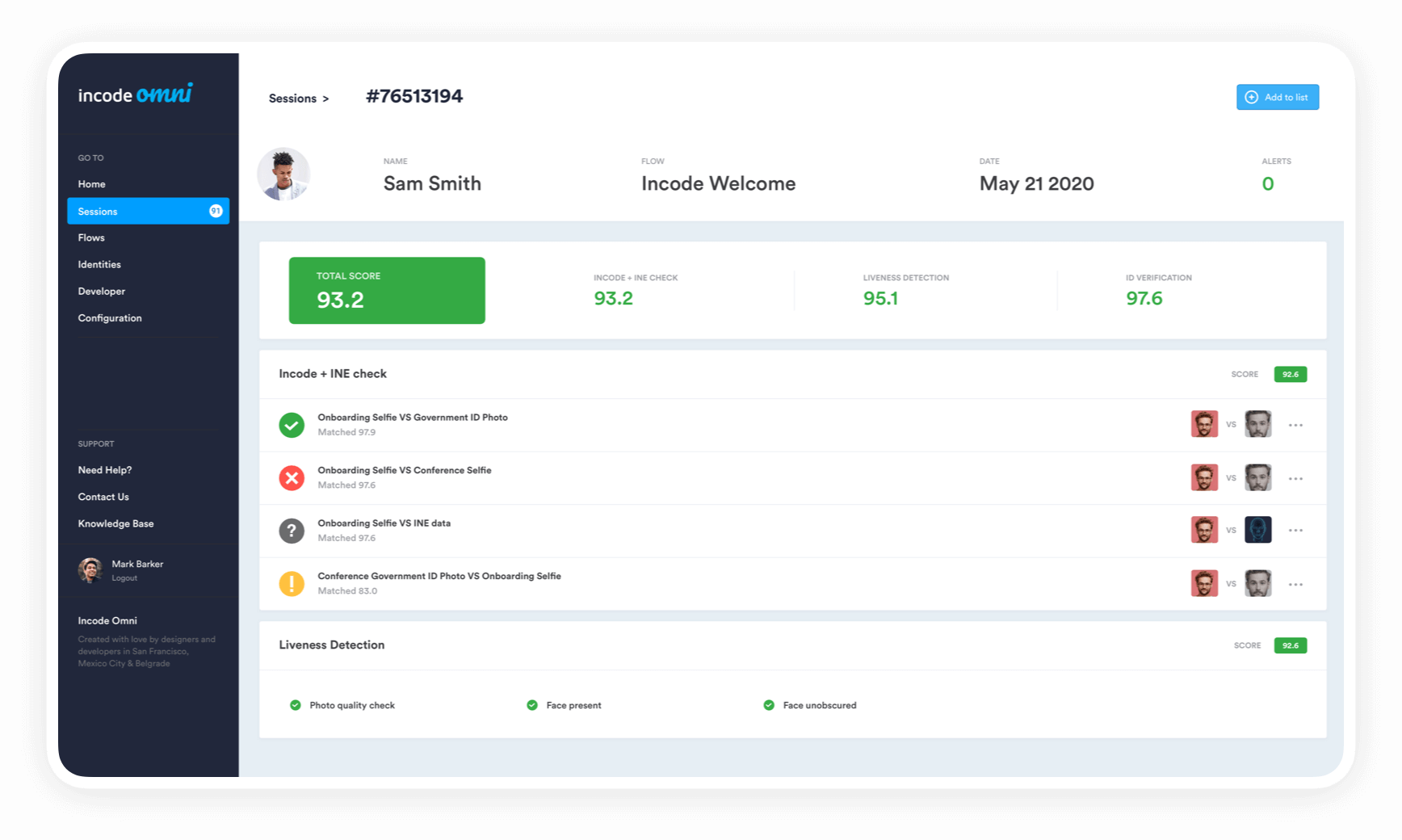Click the Face unobscured check indicator
This screenshot has height=840, width=1402.
click(769, 705)
